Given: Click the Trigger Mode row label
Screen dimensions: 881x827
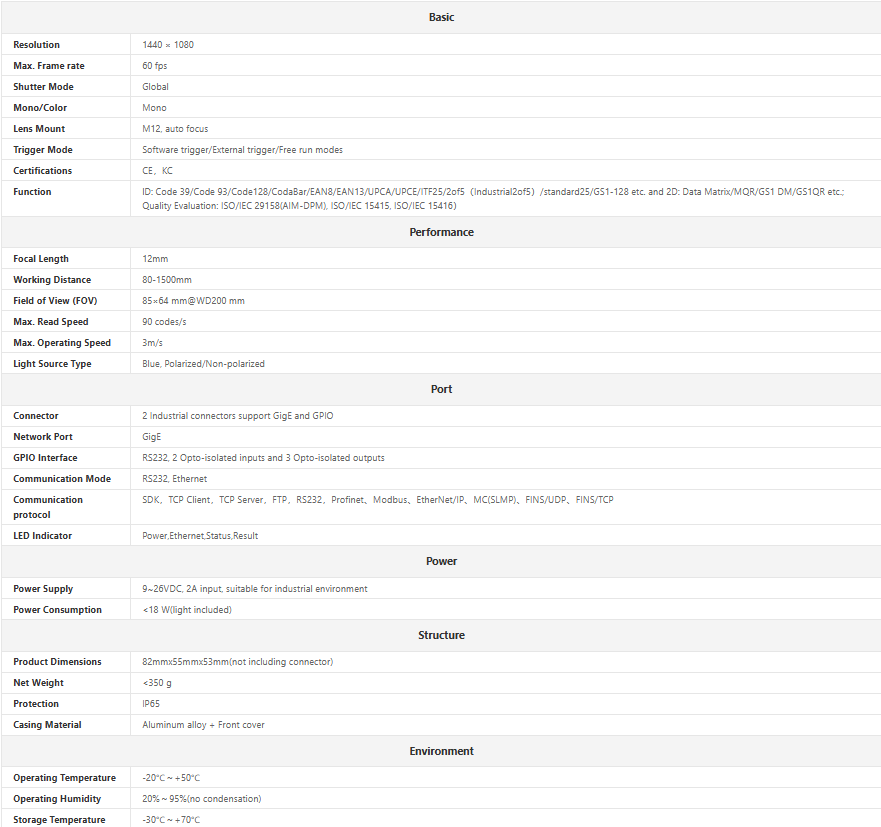Looking at the screenshot, I should click(x=43, y=150).
